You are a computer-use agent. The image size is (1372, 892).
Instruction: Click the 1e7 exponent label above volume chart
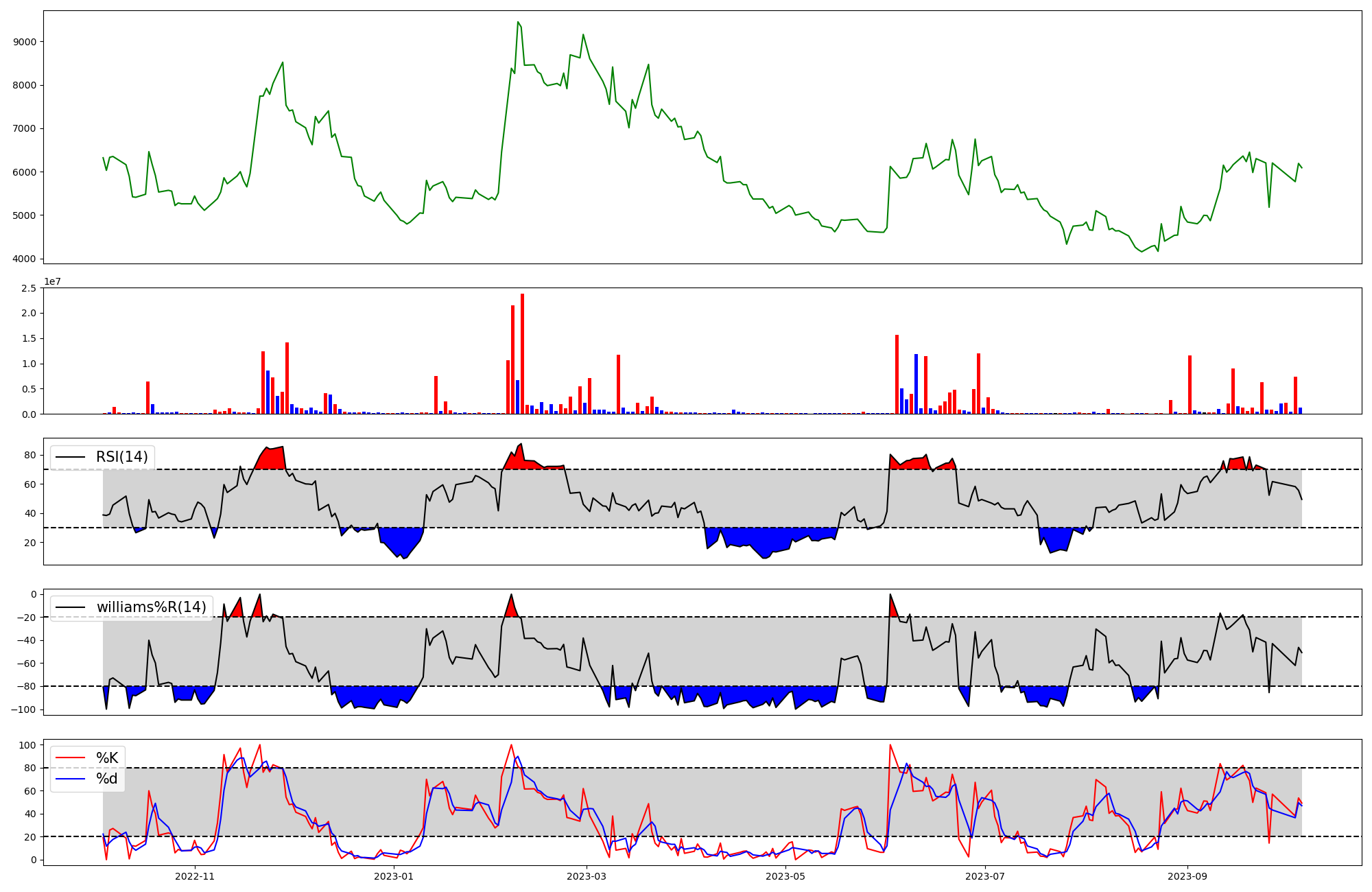coord(54,282)
